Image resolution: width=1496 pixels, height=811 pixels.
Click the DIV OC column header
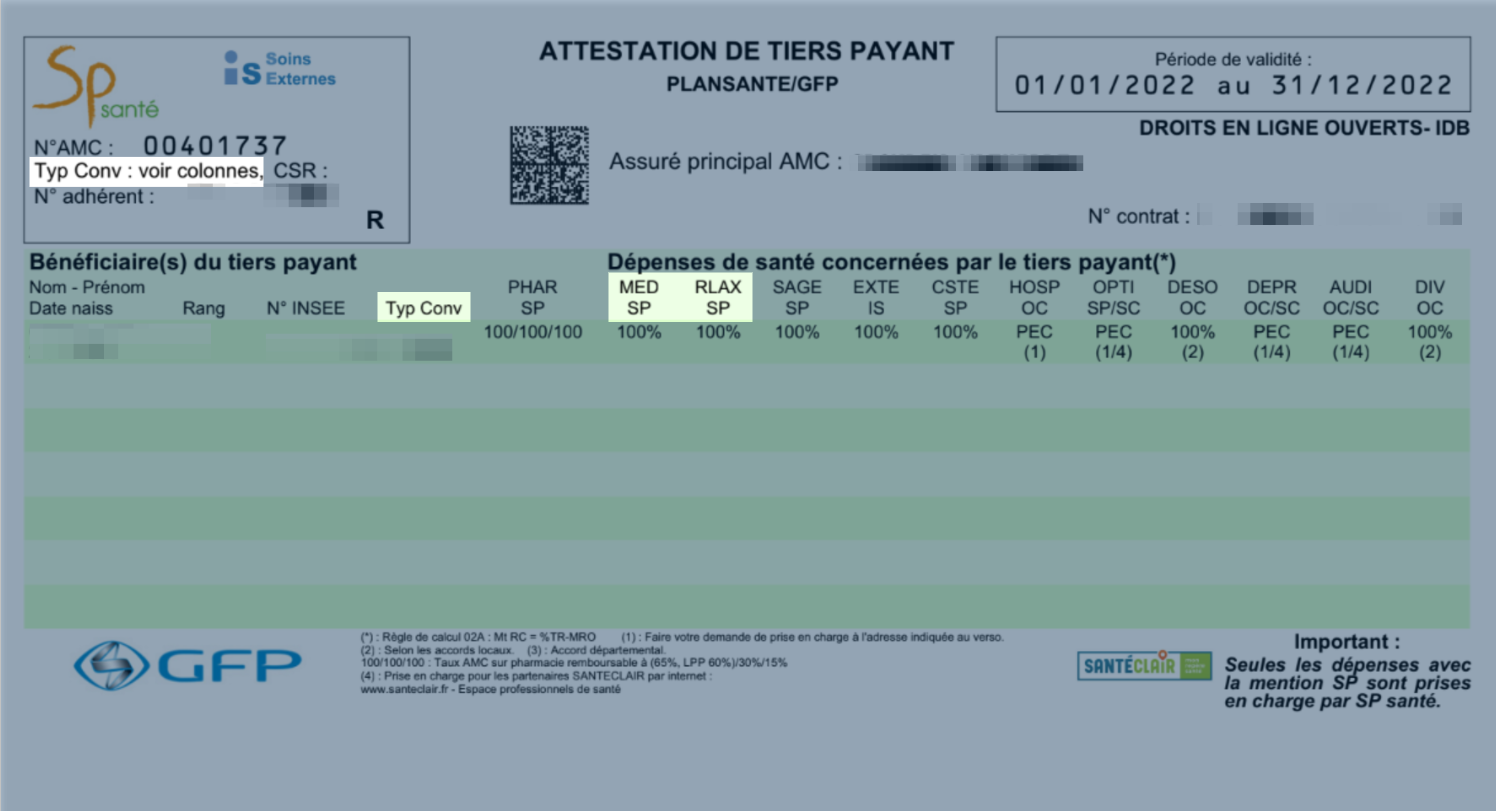(1429, 298)
